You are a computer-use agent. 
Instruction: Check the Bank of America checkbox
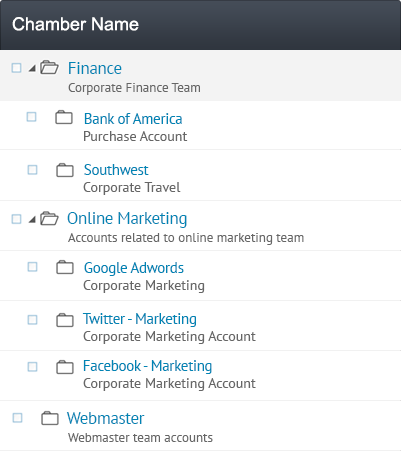click(32, 117)
